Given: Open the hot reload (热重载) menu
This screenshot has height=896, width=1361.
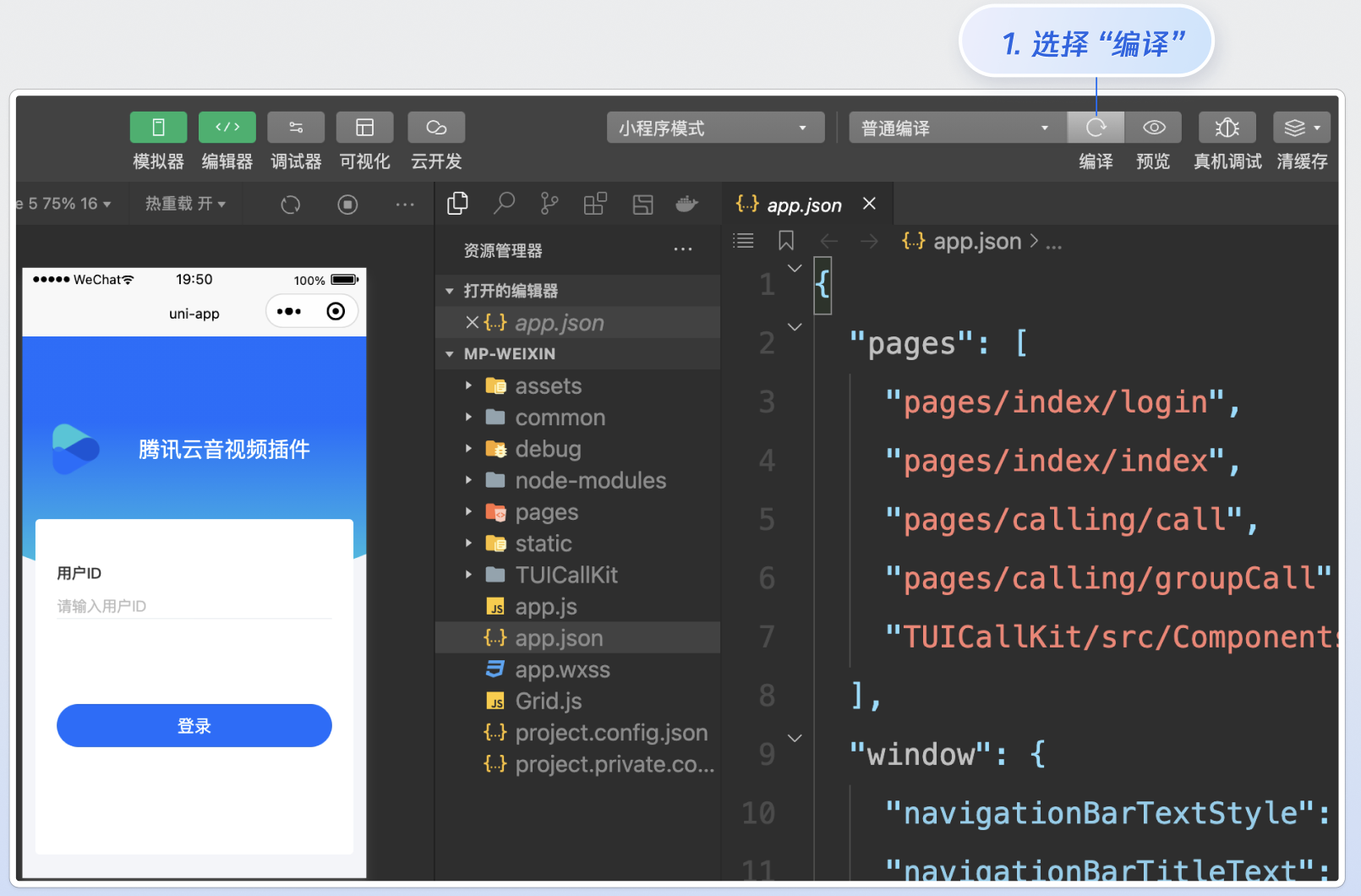Looking at the screenshot, I should (x=185, y=204).
